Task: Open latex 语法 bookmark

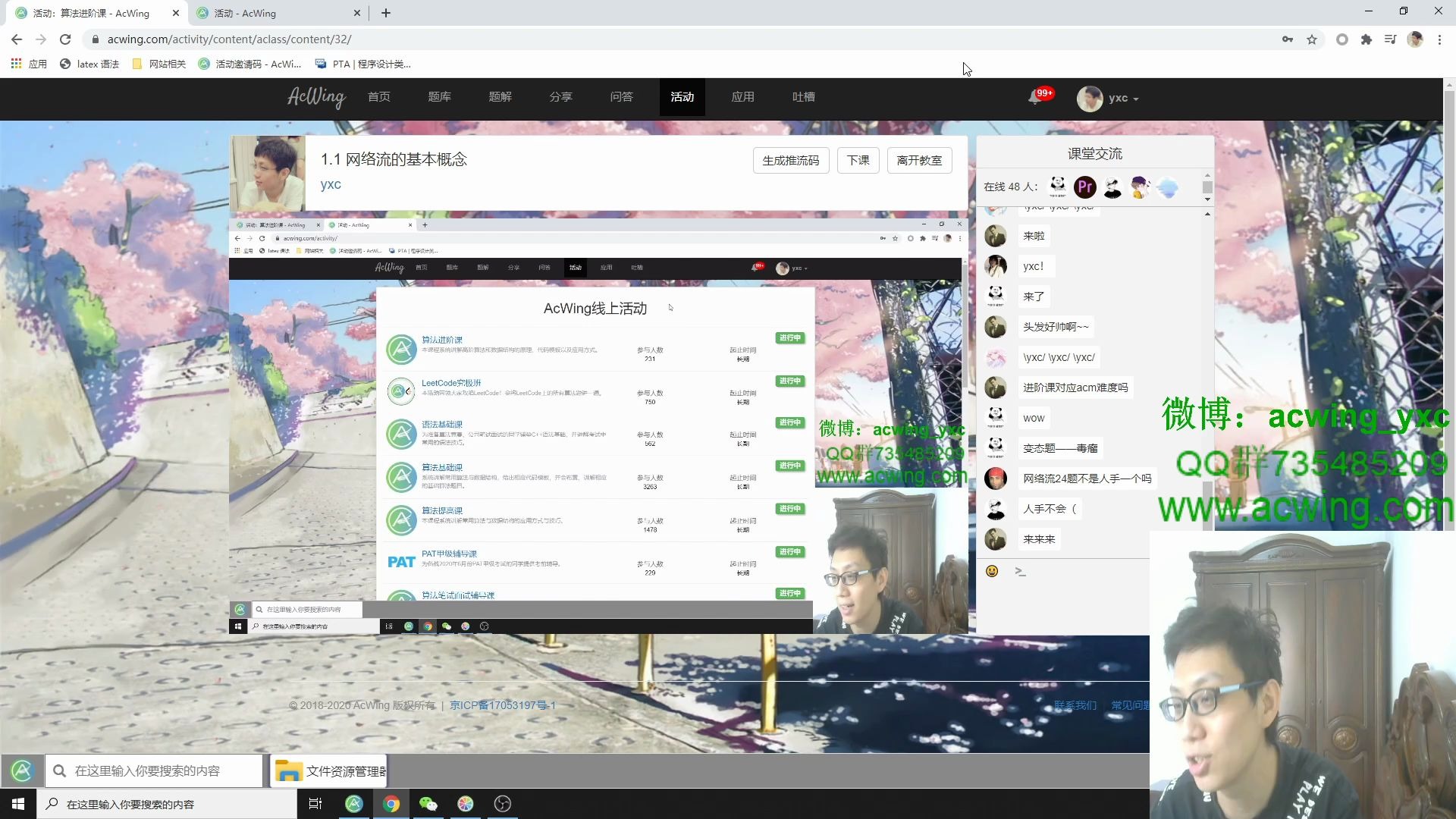Action: [x=89, y=64]
